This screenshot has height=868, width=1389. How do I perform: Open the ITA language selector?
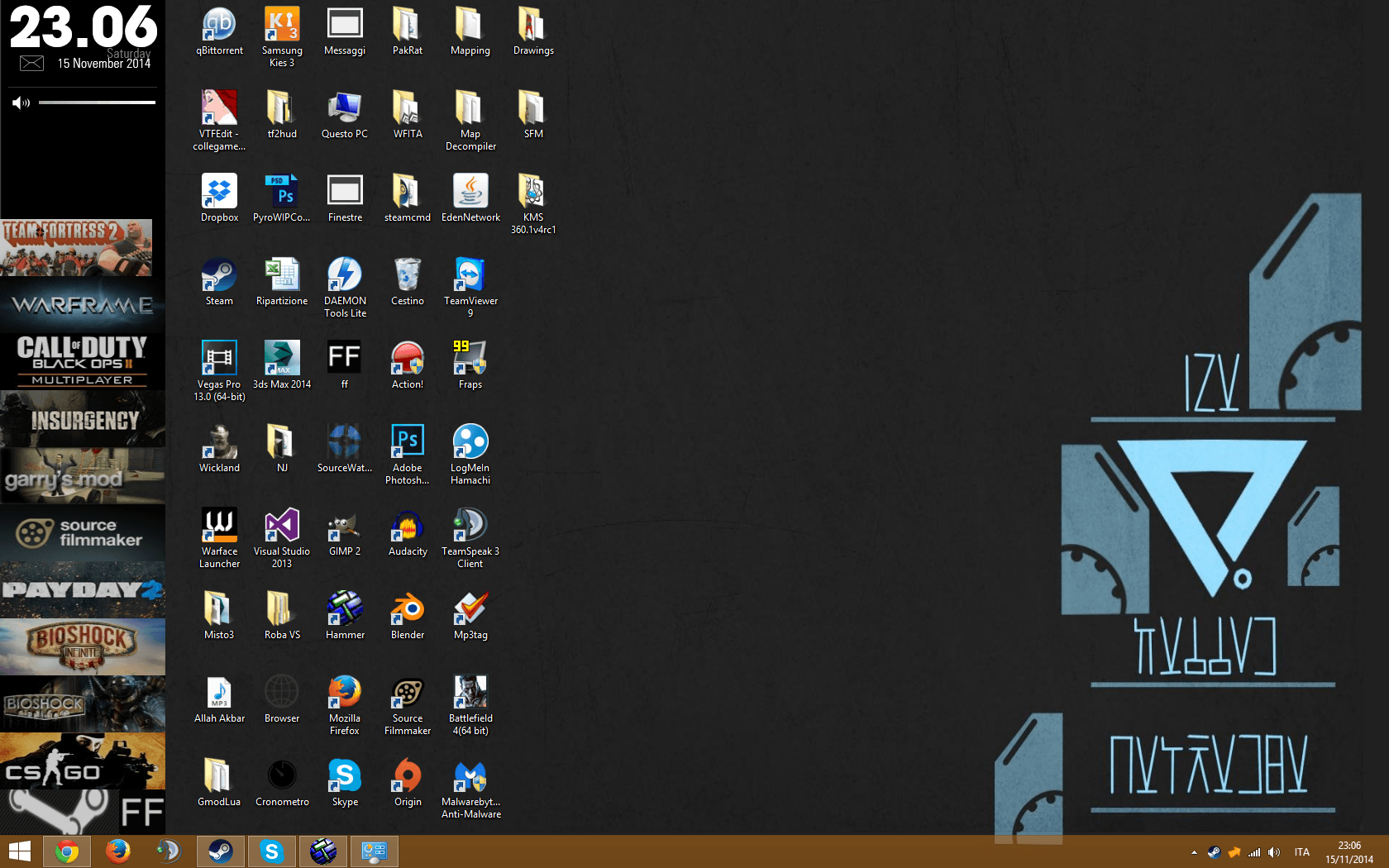click(x=1302, y=851)
